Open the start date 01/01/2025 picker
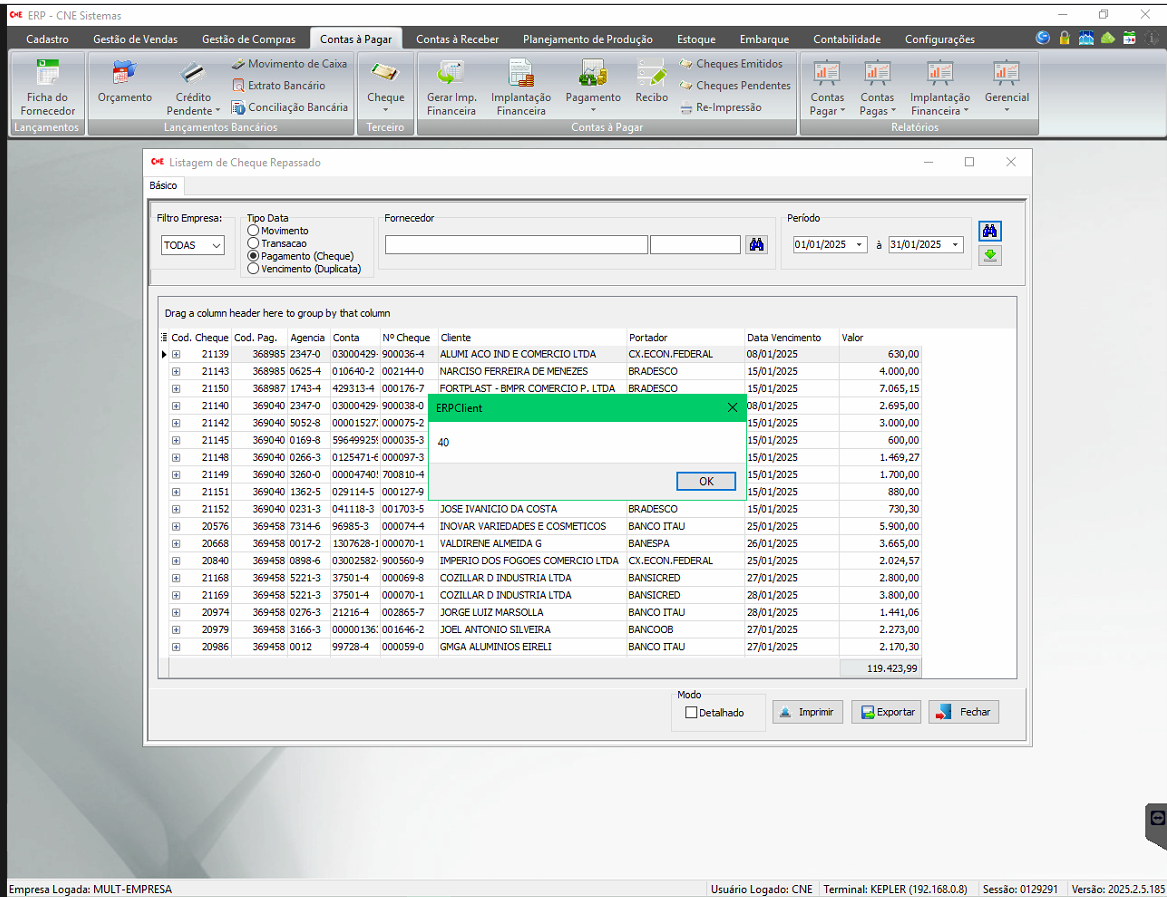This screenshot has height=897, width=1167. coord(859,245)
